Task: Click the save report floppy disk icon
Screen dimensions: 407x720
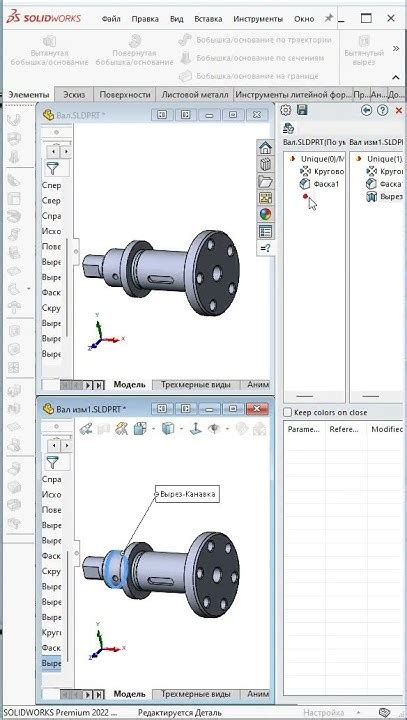Action: 302,110
